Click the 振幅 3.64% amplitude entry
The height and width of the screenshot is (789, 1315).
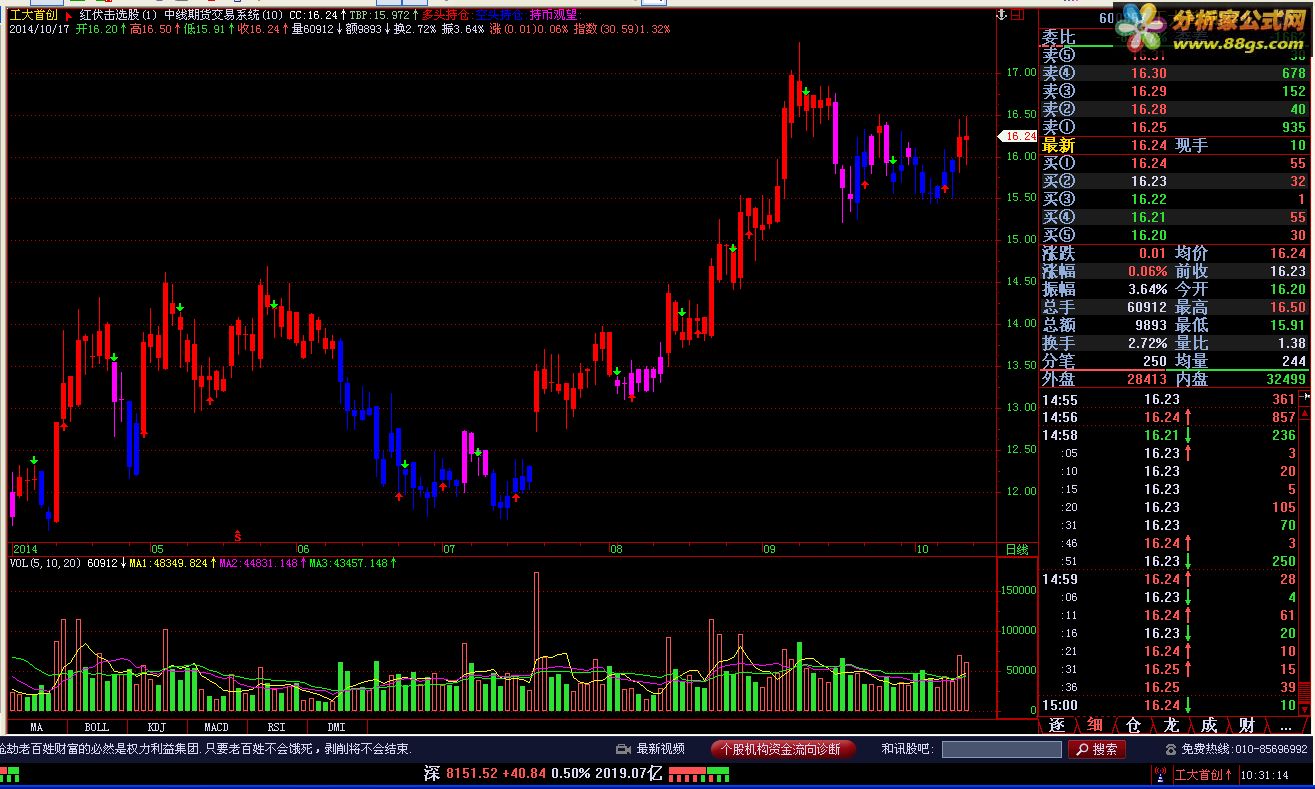pyautogui.click(x=1104, y=289)
